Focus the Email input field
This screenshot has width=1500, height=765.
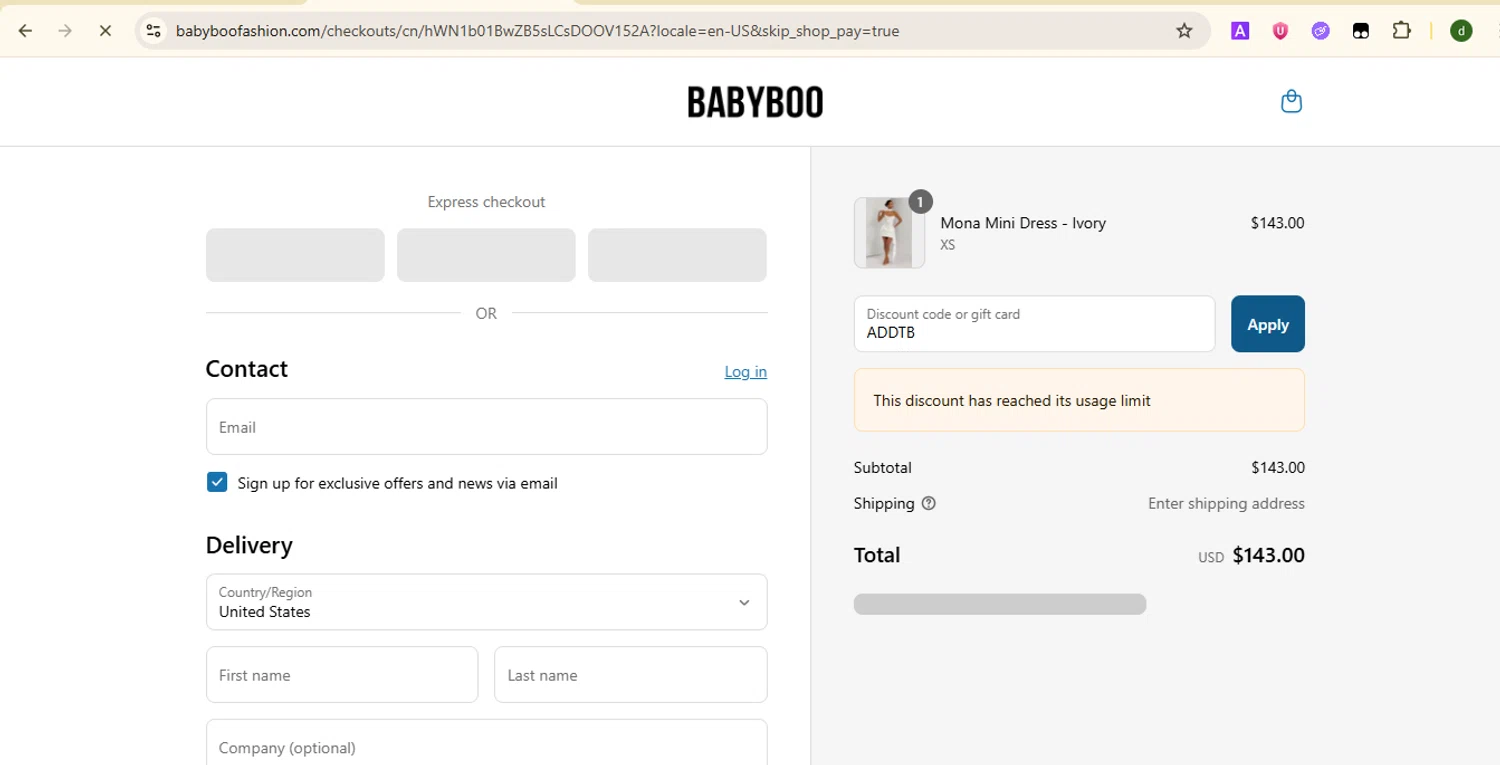[487, 427]
